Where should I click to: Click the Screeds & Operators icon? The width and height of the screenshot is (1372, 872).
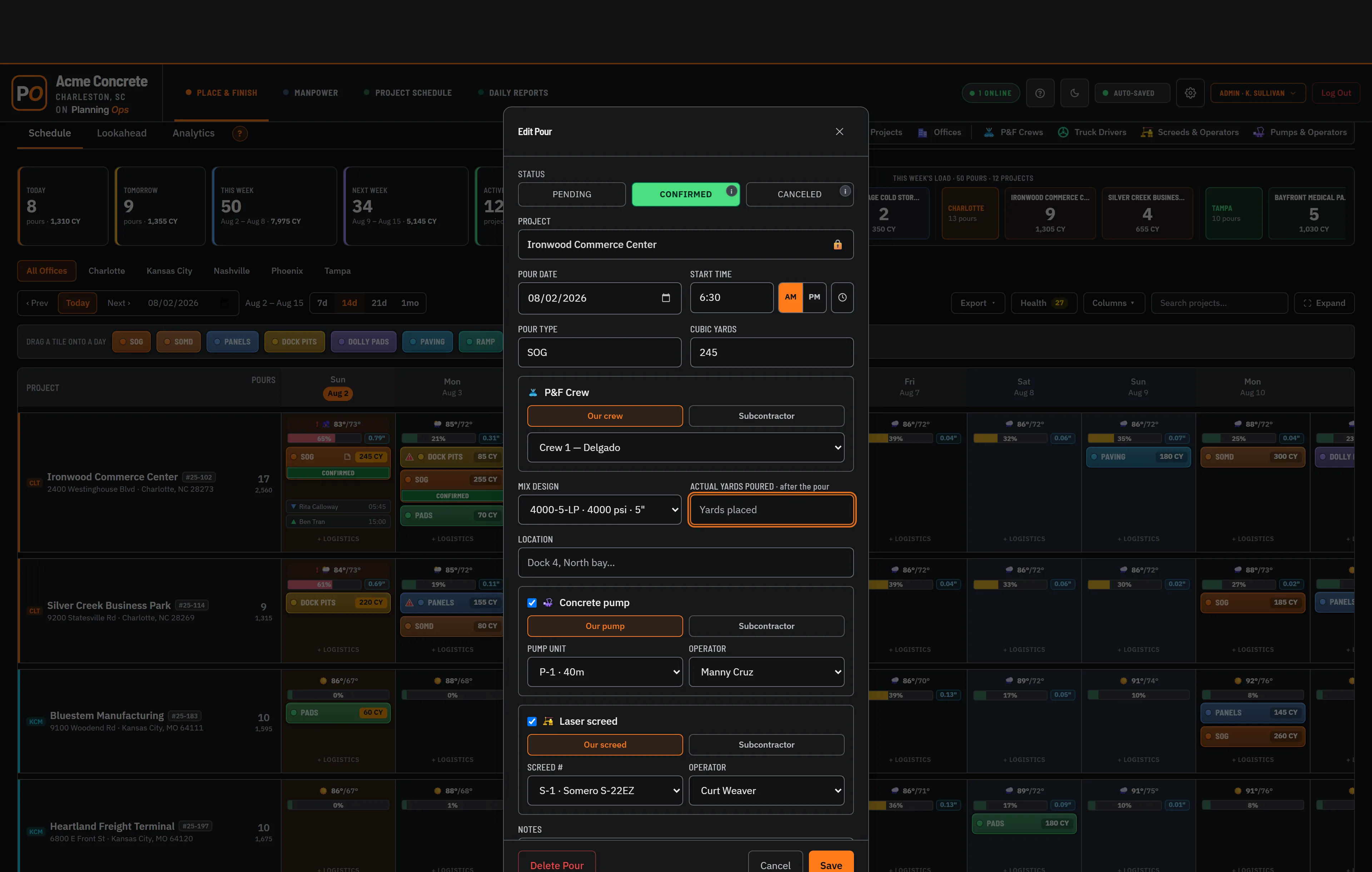[1147, 133]
